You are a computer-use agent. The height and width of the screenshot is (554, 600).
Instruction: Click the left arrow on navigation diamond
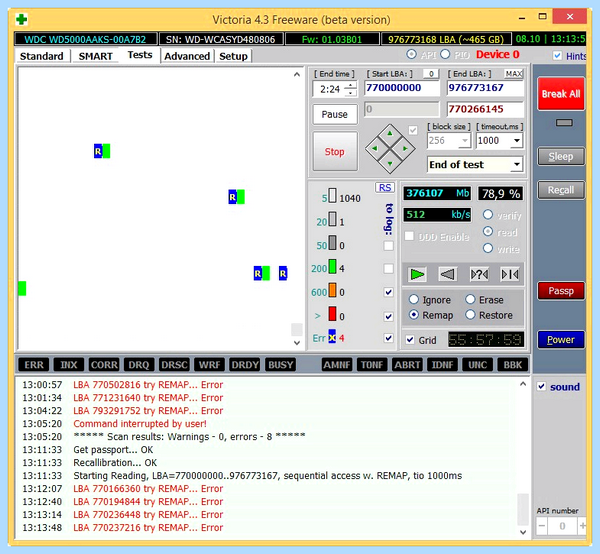375,148
